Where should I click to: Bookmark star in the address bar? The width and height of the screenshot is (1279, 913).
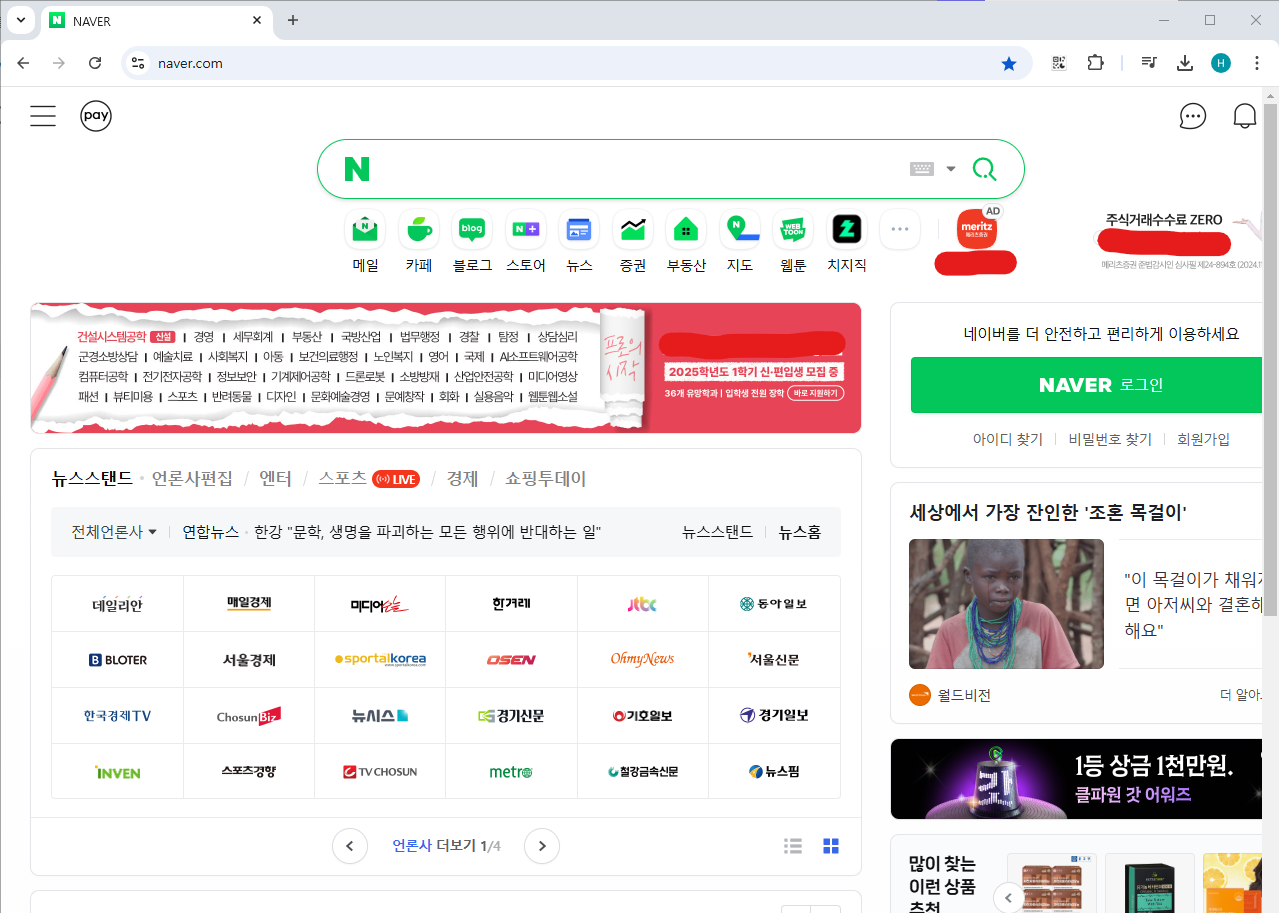[x=1009, y=63]
